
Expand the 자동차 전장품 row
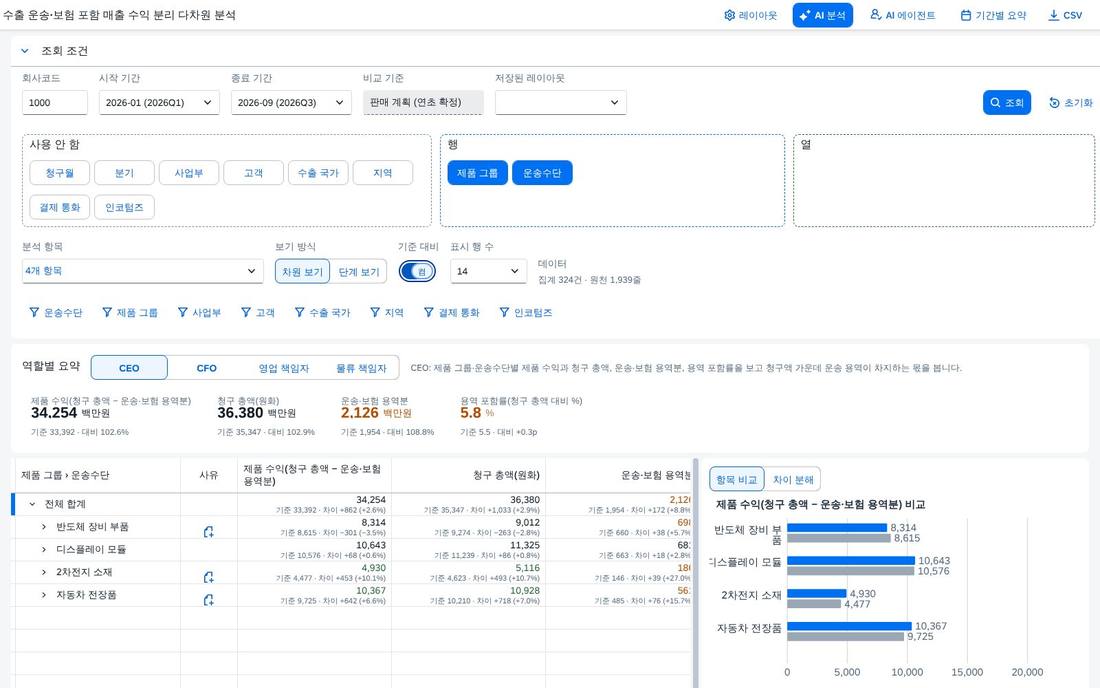pyautogui.click(x=43, y=595)
